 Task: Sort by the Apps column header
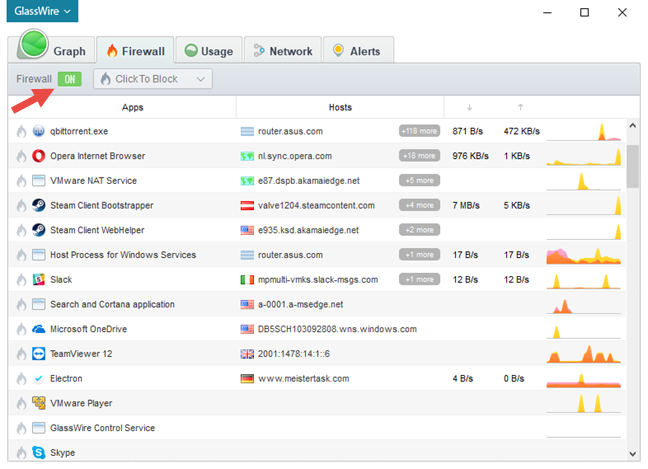(132, 107)
